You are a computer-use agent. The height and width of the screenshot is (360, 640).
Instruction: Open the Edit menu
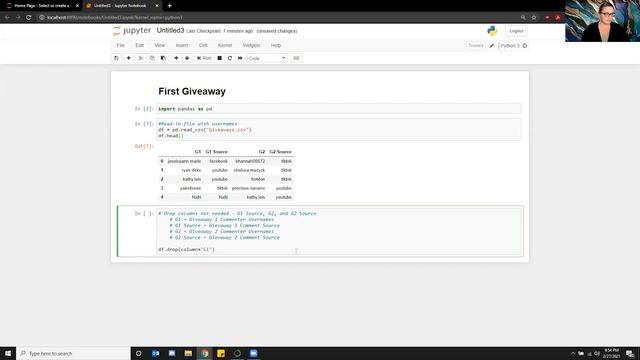click(x=140, y=45)
